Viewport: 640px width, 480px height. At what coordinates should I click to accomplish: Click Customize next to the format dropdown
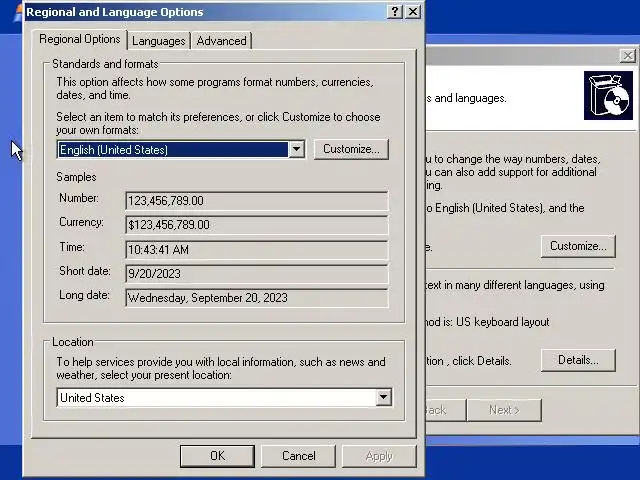click(351, 149)
